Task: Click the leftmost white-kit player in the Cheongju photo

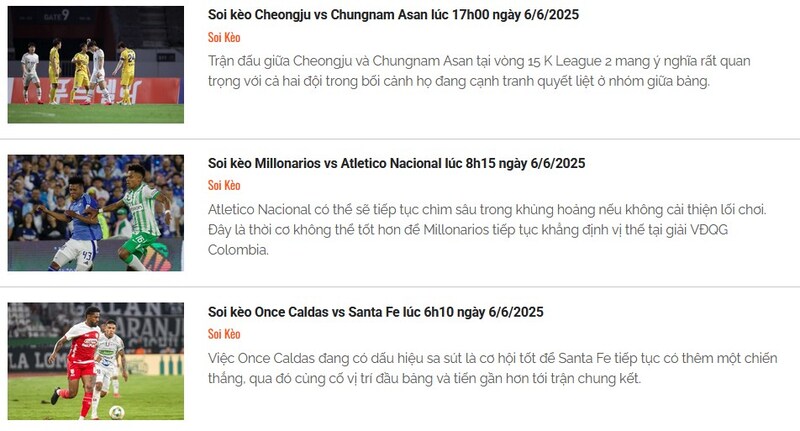Action: pyautogui.click(x=31, y=73)
